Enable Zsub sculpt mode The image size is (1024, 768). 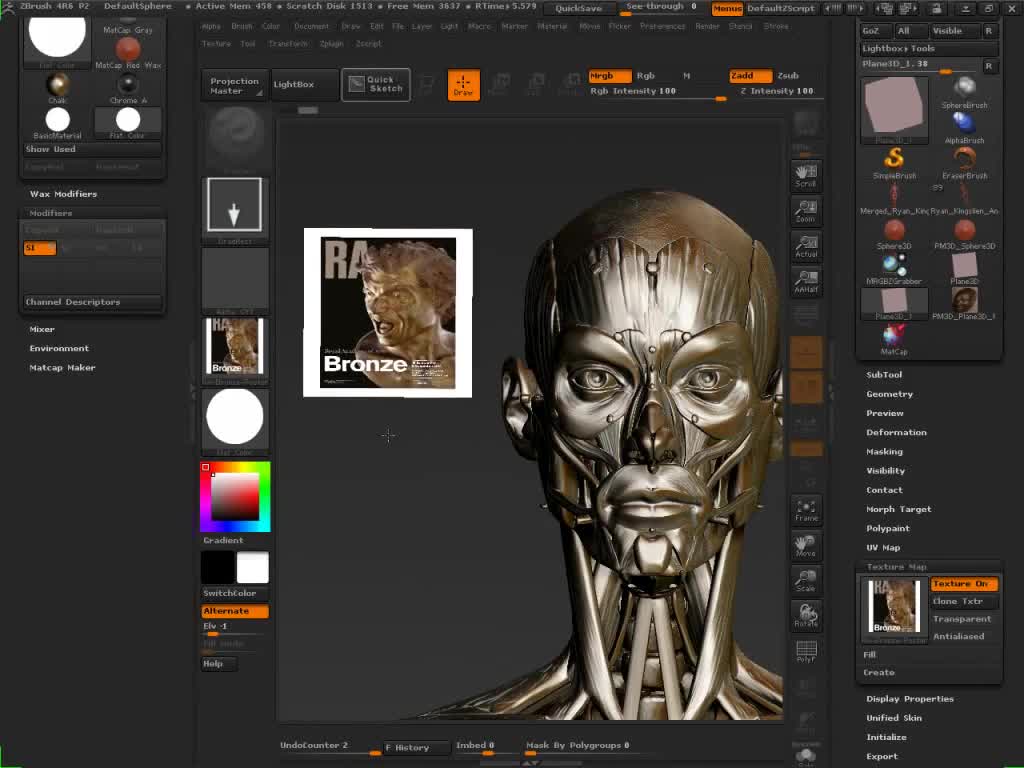pyautogui.click(x=788, y=76)
